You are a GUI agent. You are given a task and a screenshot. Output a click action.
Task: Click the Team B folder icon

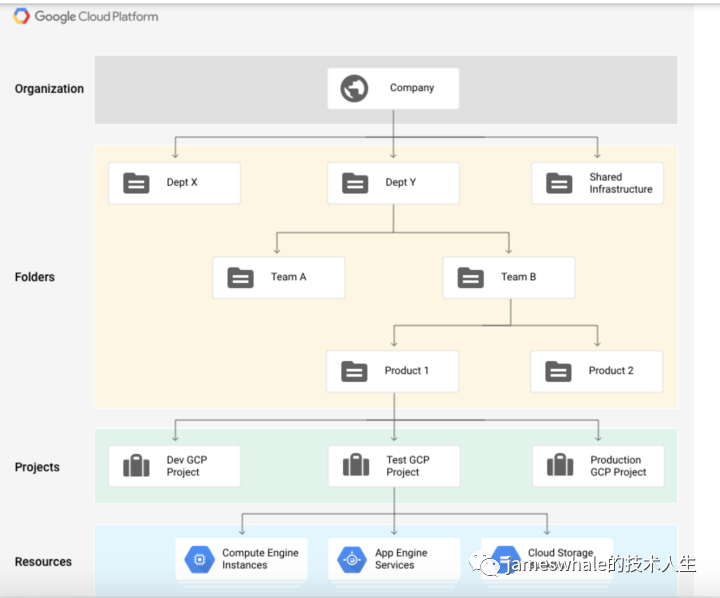[471, 277]
